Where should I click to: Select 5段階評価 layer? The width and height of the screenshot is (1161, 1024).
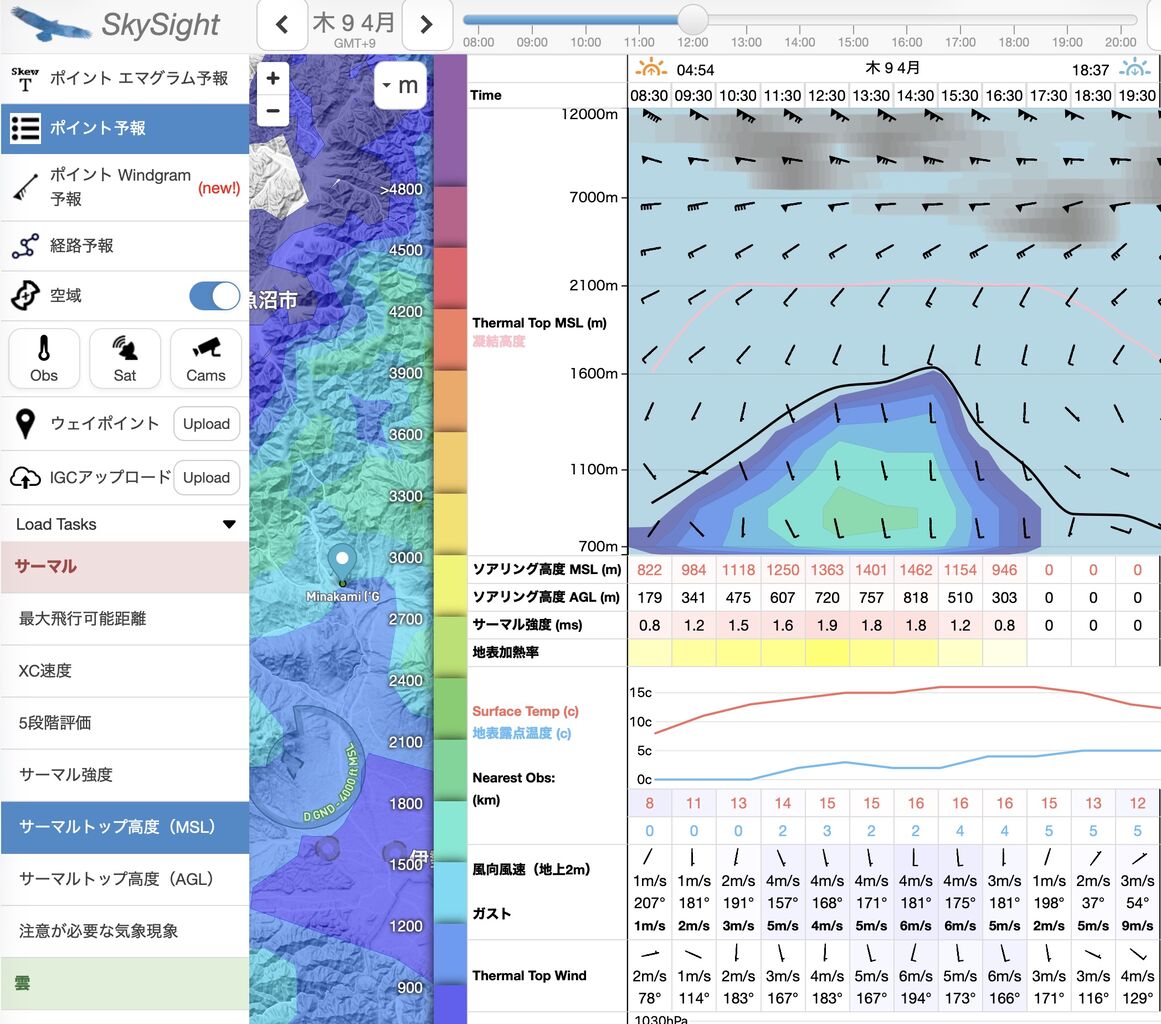tap(124, 723)
